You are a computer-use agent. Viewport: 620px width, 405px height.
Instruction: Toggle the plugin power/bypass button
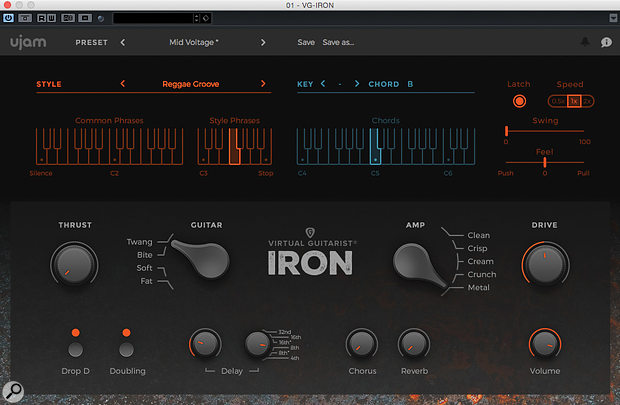coord(8,18)
